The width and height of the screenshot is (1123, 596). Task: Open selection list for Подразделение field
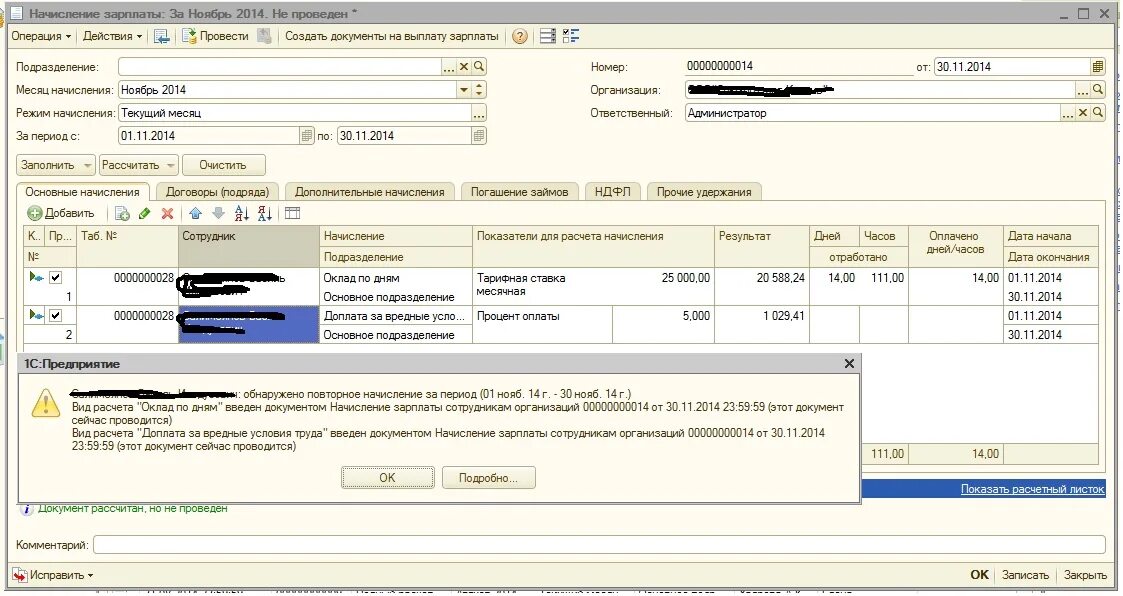pos(449,67)
